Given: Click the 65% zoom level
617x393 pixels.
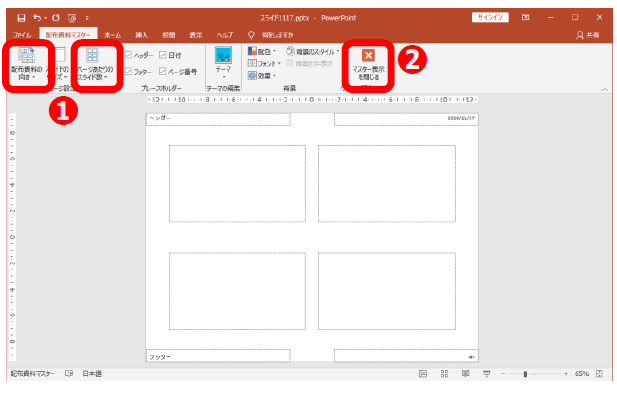Looking at the screenshot, I should pyautogui.click(x=582, y=374).
